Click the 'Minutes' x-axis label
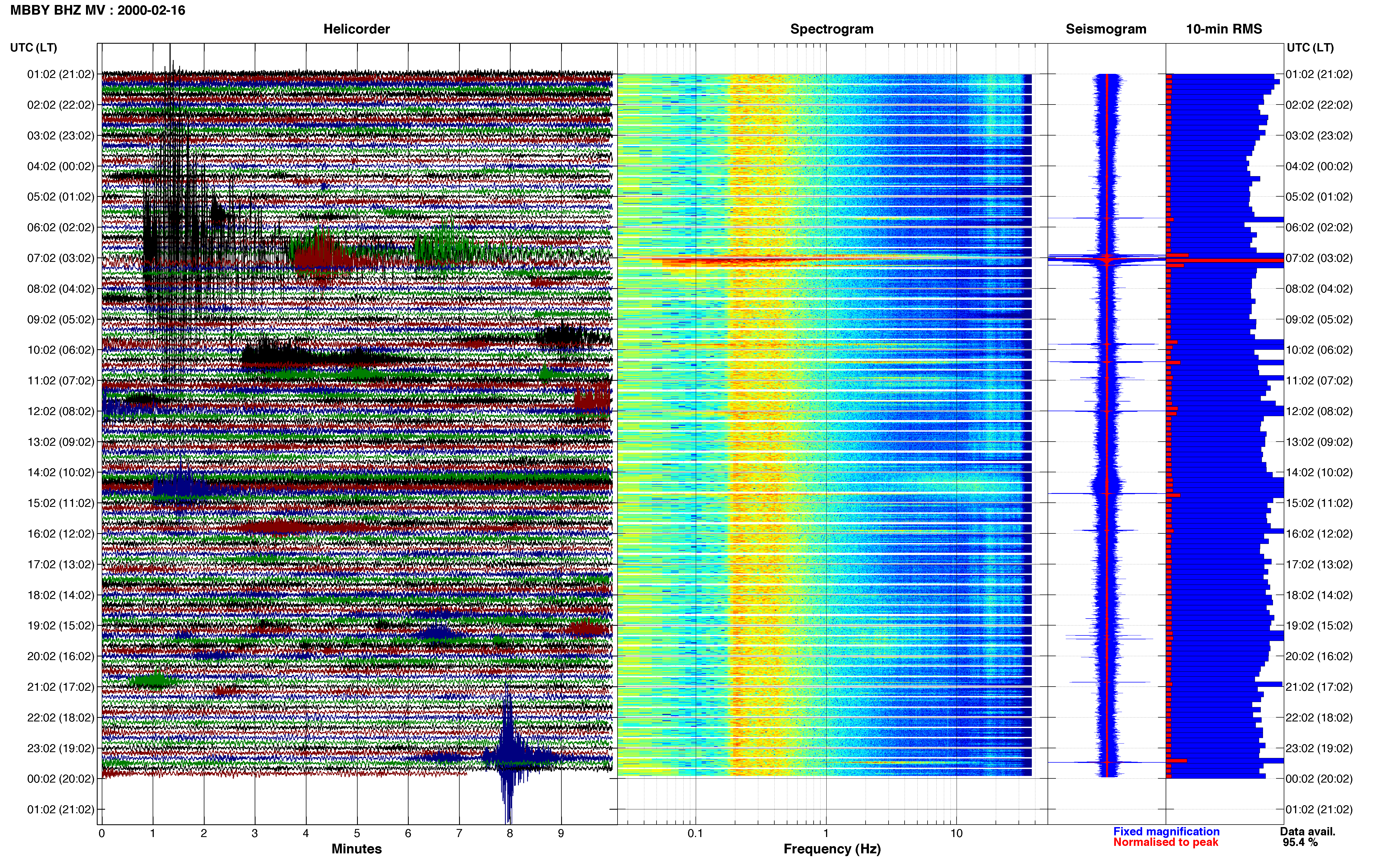 click(x=356, y=848)
